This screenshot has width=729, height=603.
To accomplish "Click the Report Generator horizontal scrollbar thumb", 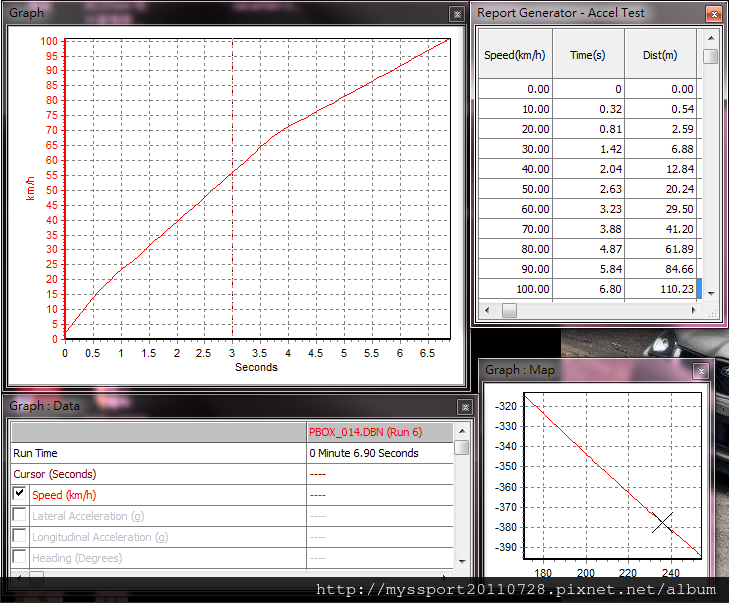I will (509, 310).
